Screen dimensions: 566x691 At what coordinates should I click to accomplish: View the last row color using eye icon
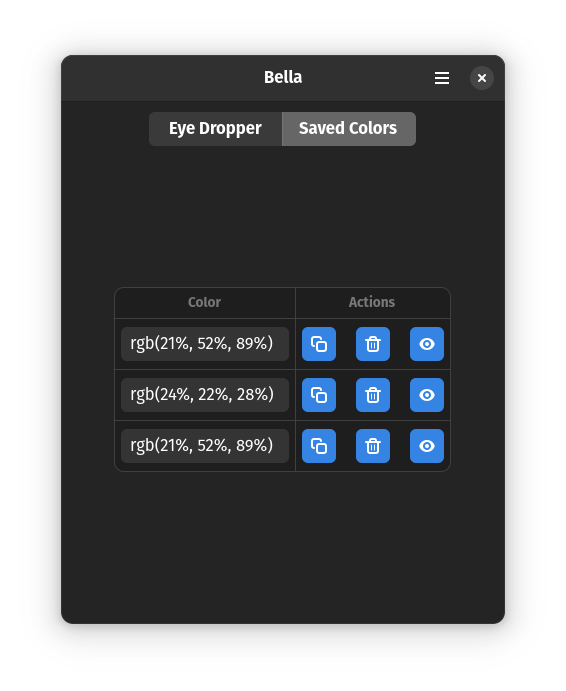click(x=427, y=446)
